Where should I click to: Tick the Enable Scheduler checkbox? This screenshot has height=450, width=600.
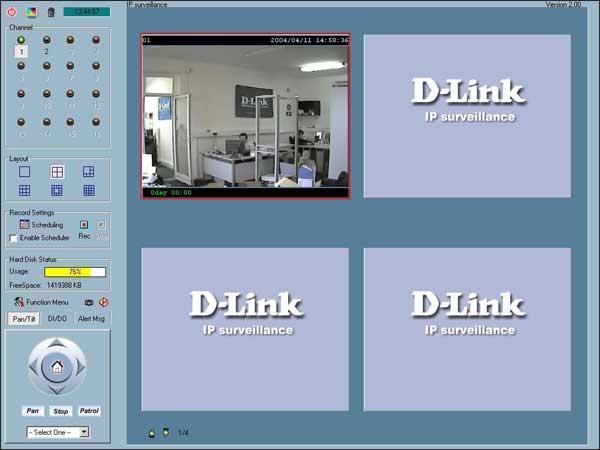pyautogui.click(x=13, y=238)
